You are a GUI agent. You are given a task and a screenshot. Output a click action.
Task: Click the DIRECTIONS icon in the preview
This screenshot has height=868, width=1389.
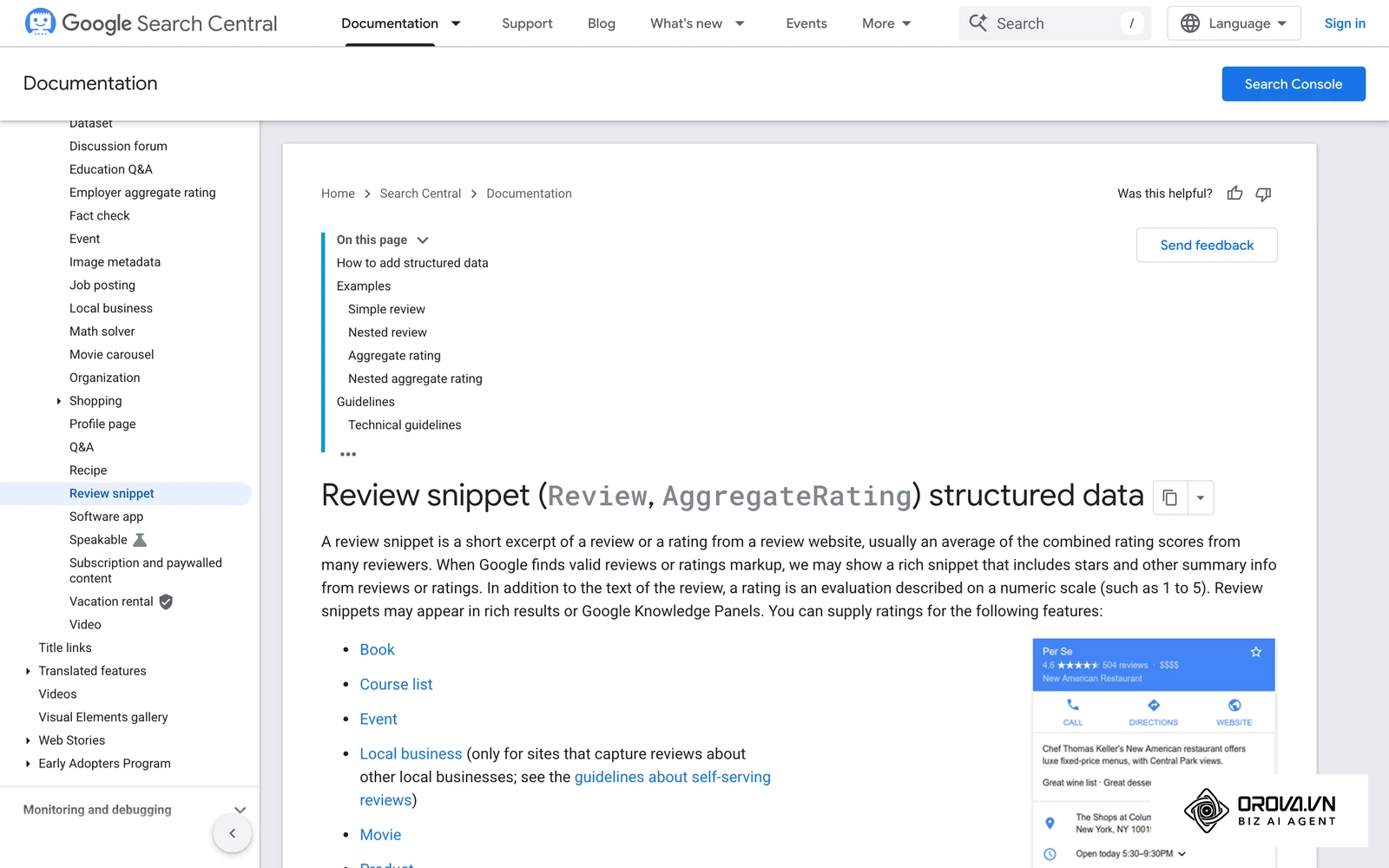tap(1154, 705)
